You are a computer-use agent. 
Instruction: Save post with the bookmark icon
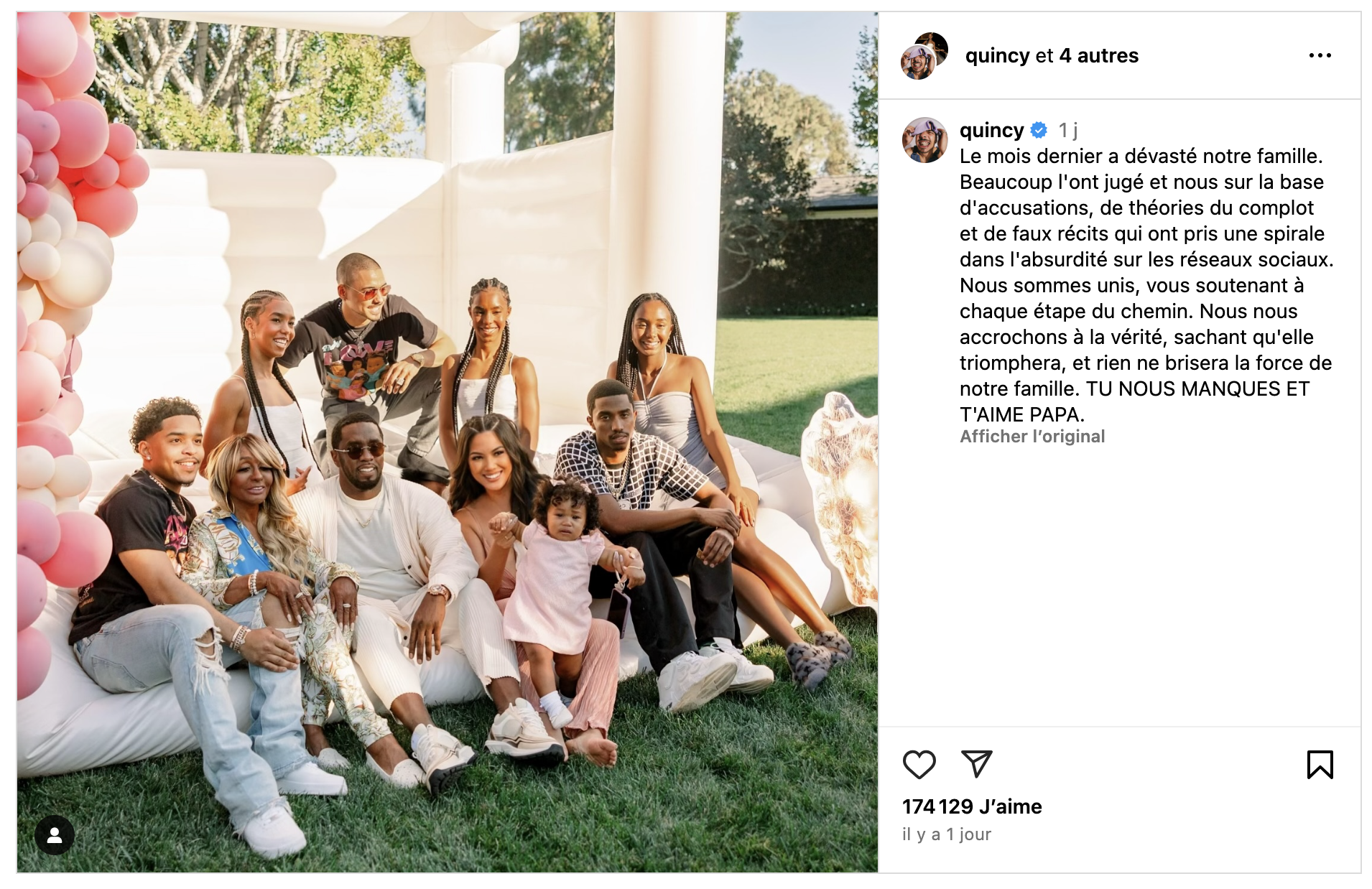coord(1320,765)
